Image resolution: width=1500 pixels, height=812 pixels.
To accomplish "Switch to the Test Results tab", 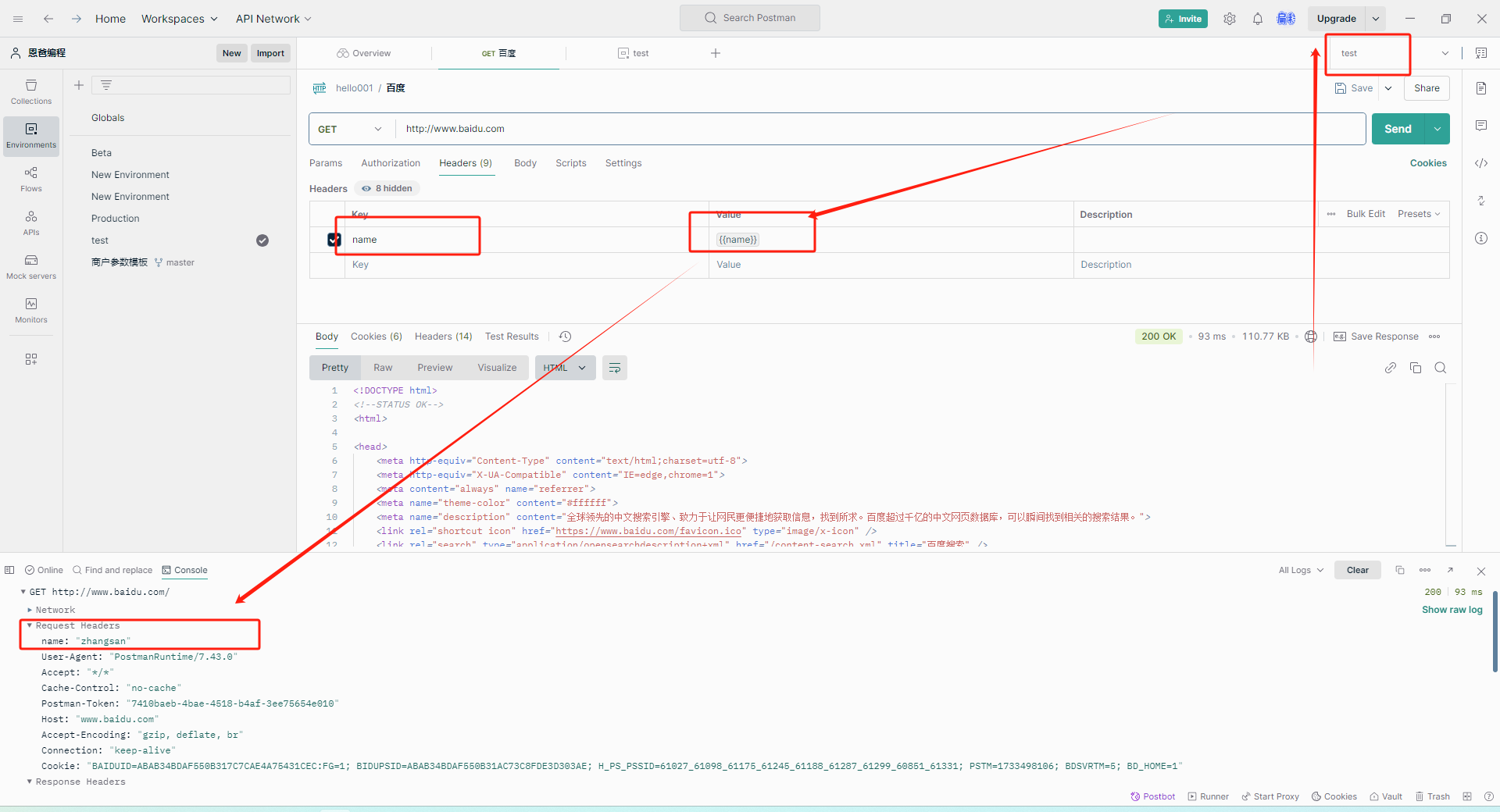I will (511, 337).
